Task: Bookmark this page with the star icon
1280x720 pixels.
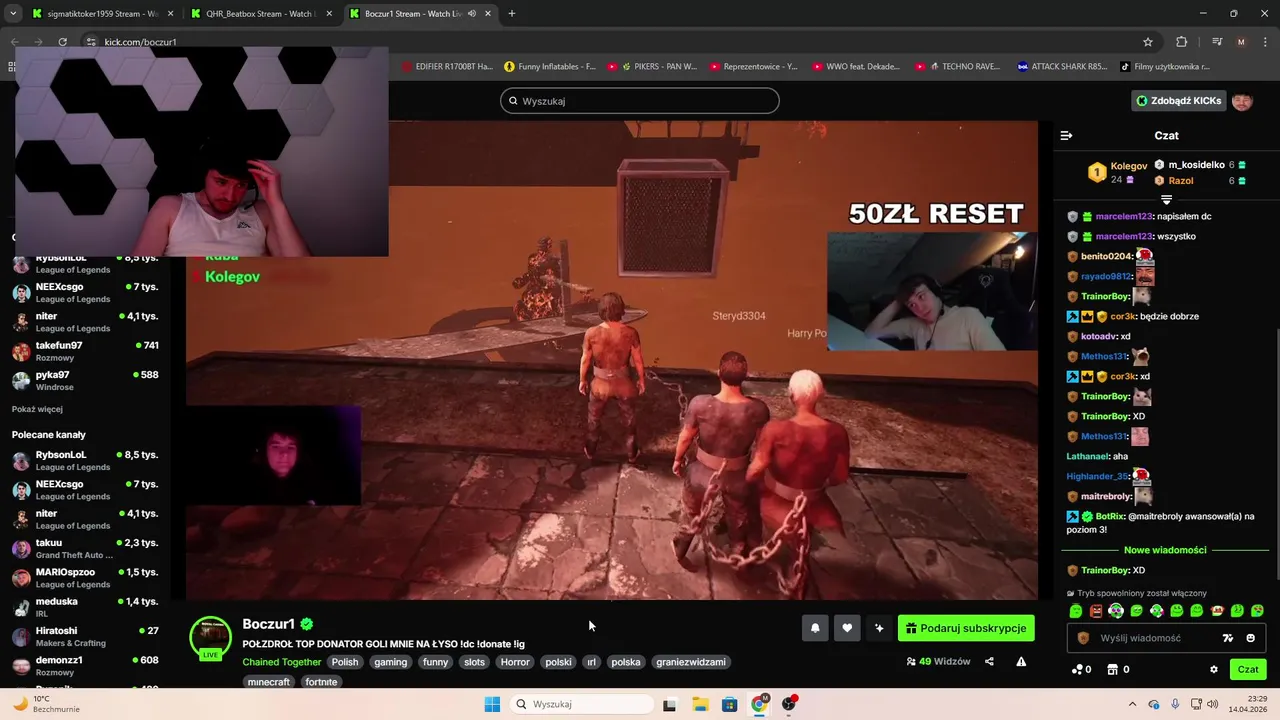Action: click(1148, 42)
